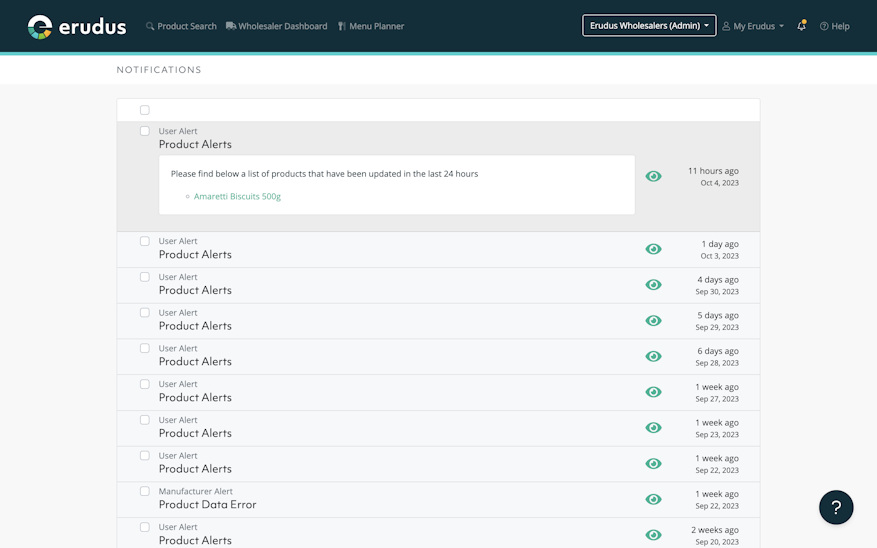The height and width of the screenshot is (548, 877).
Task: Click the eye icon for Sep 29 alert
Action: tap(653, 320)
